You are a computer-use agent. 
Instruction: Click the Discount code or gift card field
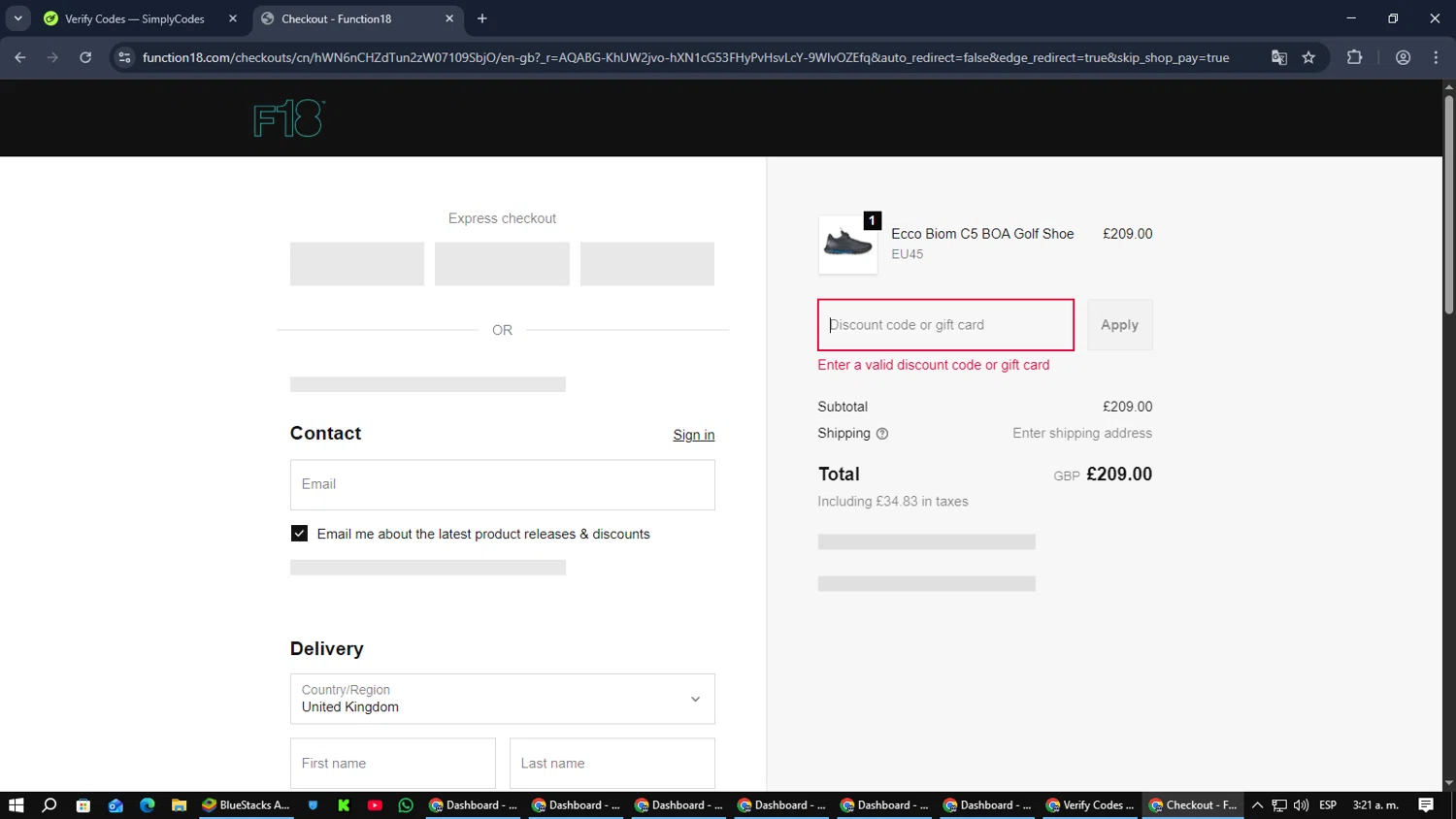pos(945,325)
